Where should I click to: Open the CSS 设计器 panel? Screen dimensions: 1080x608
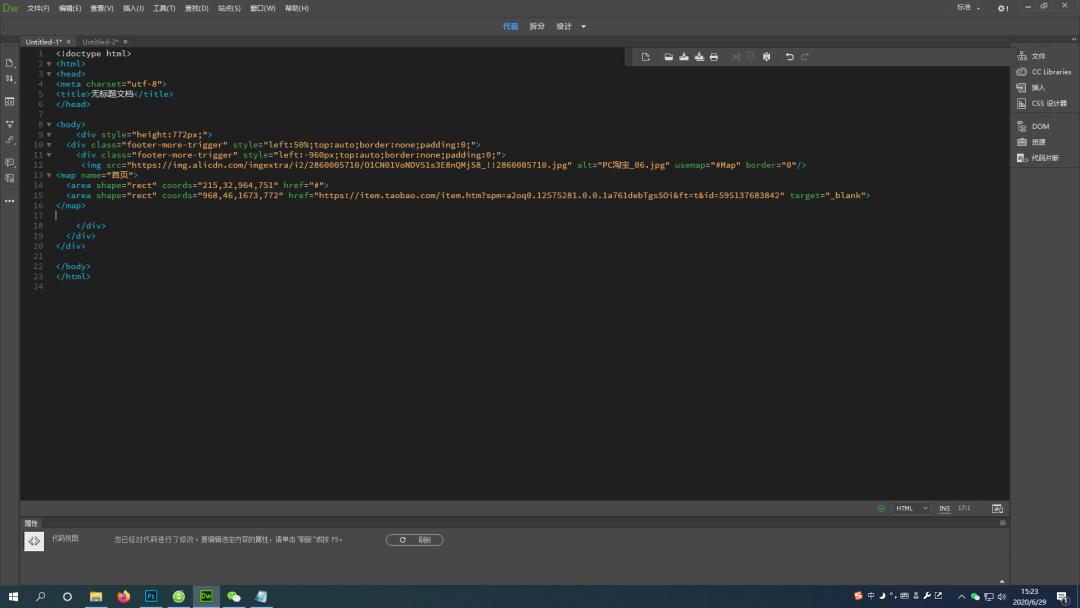point(1048,103)
